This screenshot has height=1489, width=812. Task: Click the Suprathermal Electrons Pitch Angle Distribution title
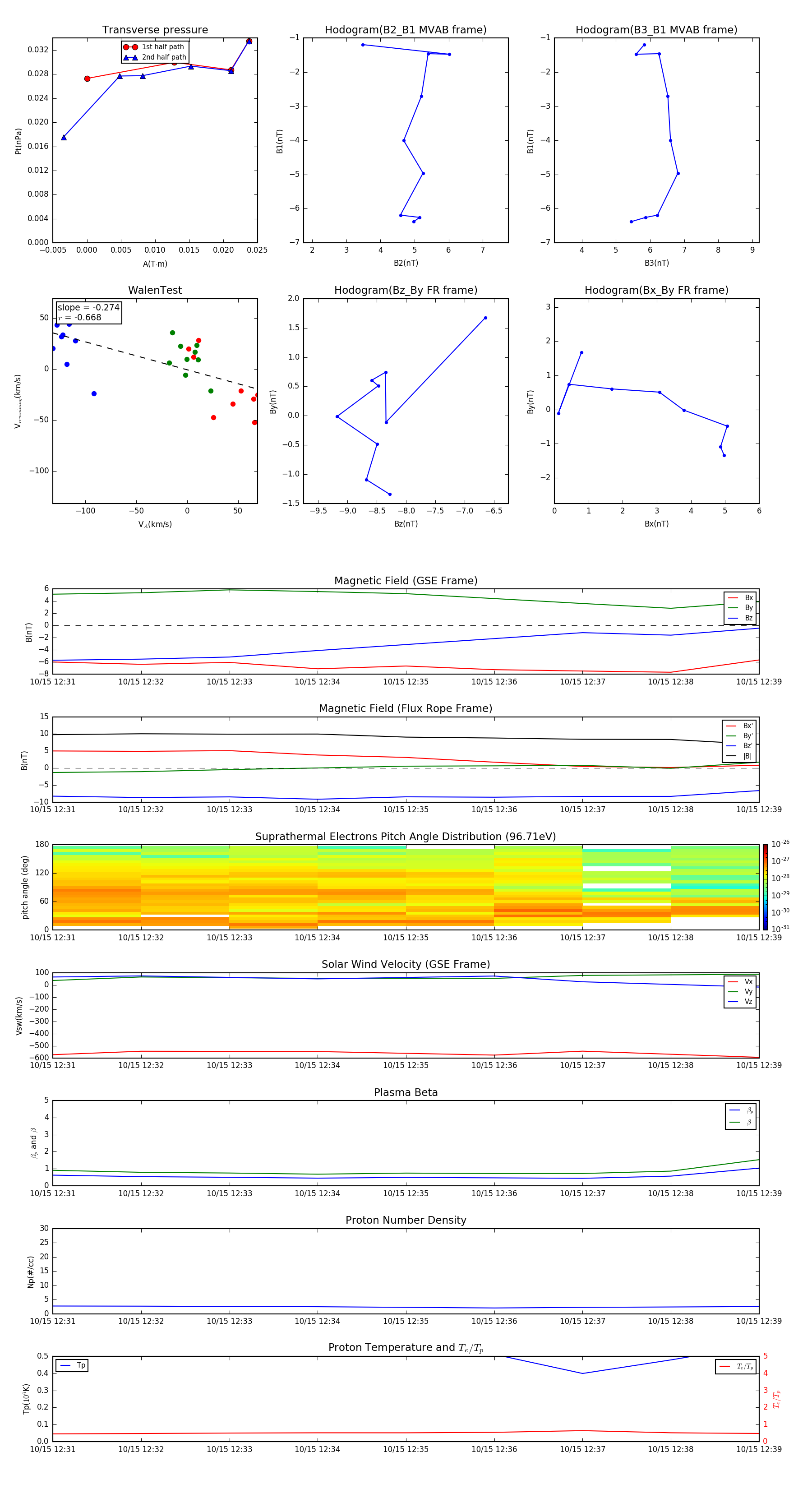tap(406, 837)
